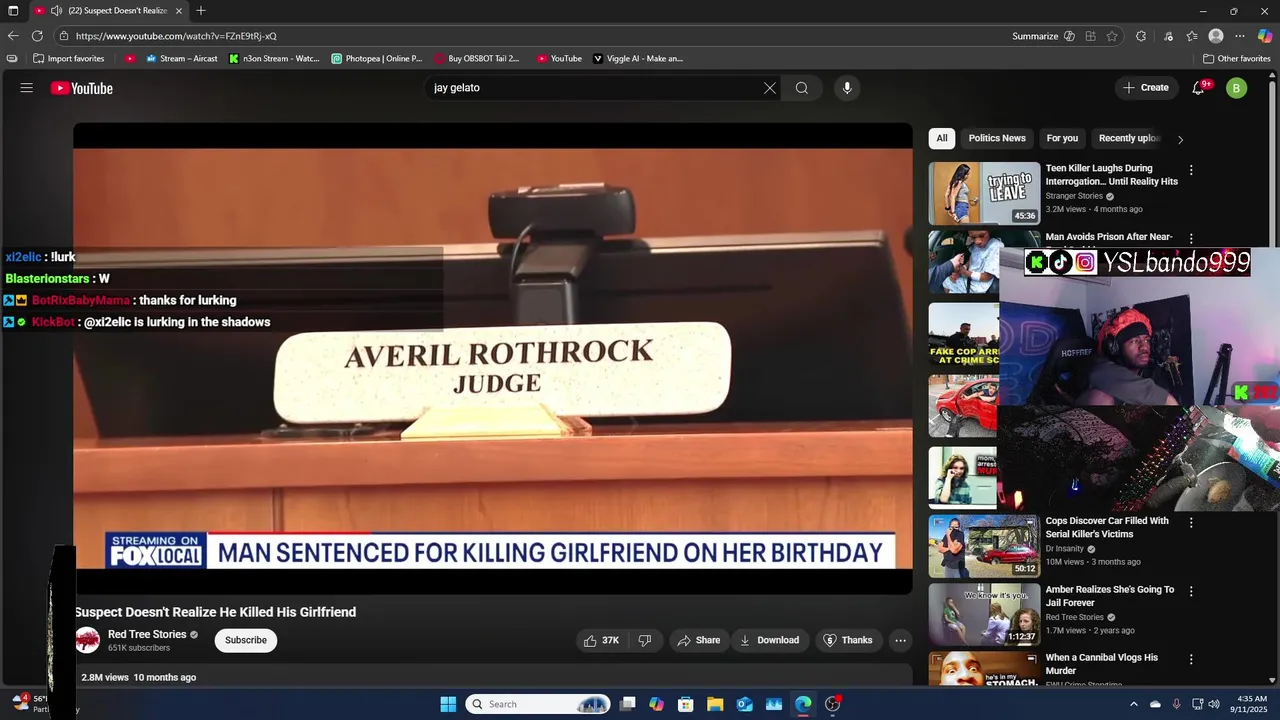
Task: Open options for Cops Discover Car video
Action: 1191,522
